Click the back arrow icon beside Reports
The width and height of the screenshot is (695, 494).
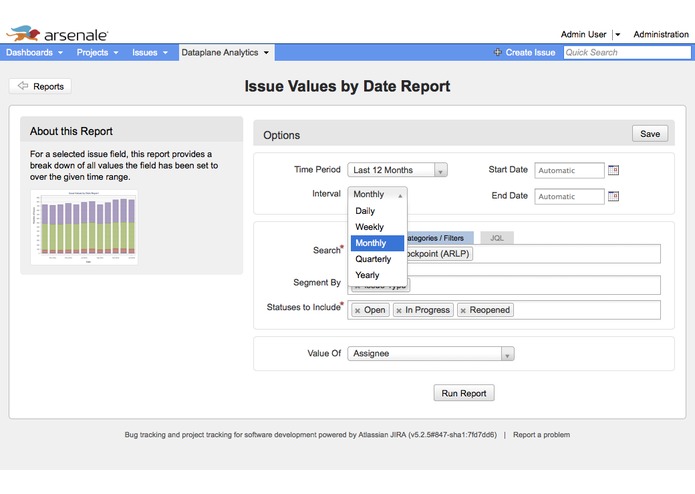tap(23, 86)
